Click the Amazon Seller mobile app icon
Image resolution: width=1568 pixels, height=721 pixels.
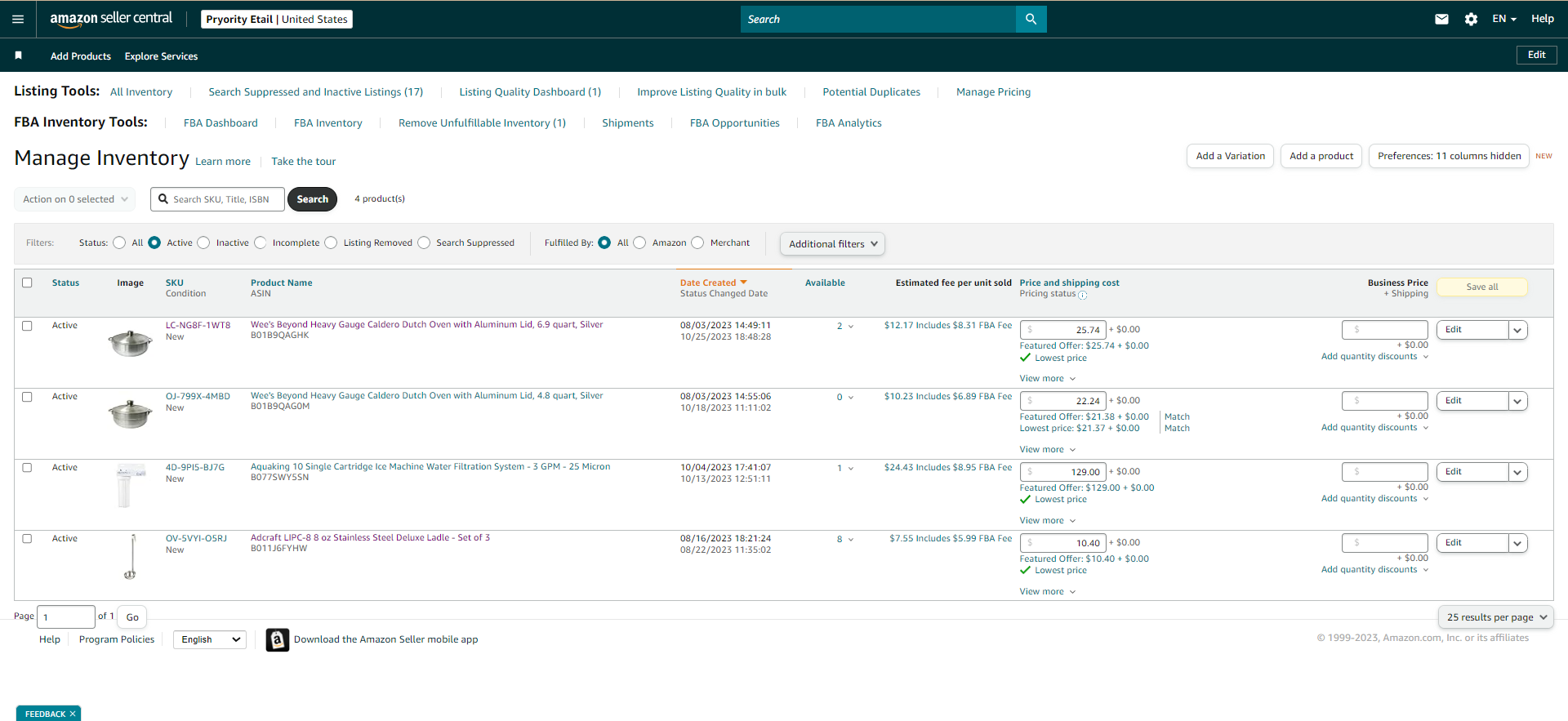coord(278,639)
